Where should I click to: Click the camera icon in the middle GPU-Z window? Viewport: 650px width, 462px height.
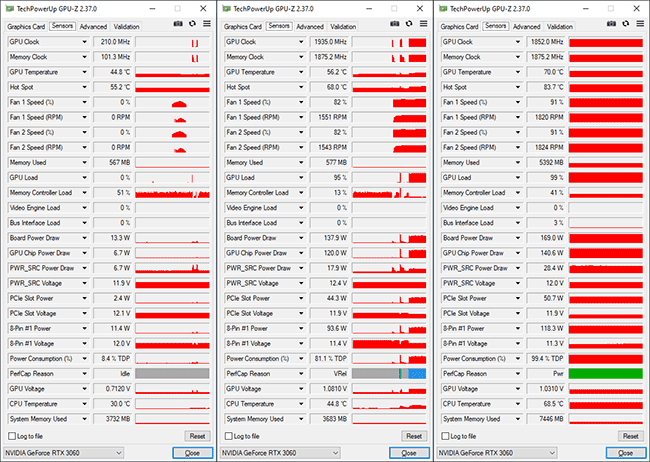[x=393, y=26]
